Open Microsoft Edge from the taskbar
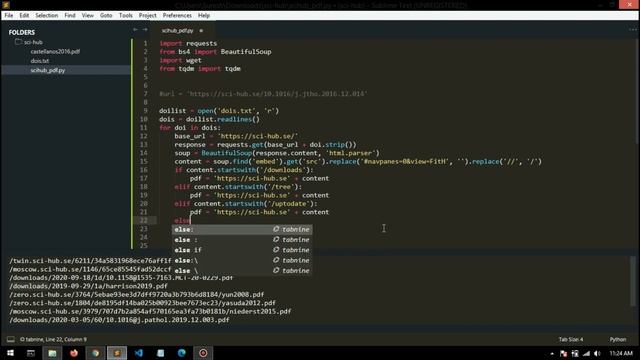The height and width of the screenshot is (360, 640). click(182, 353)
